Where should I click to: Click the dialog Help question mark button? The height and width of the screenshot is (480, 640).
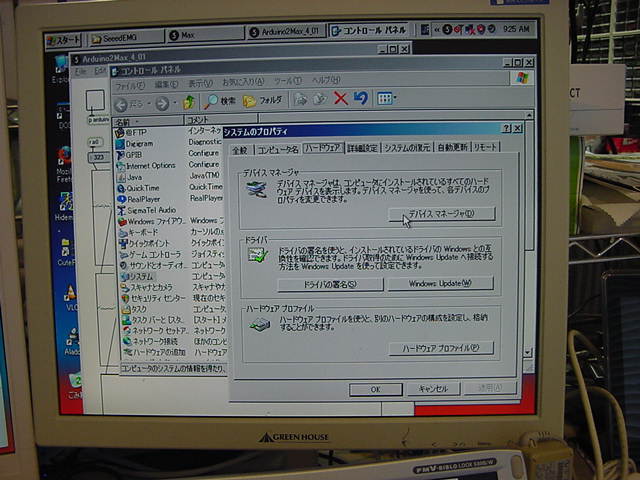pyautogui.click(x=506, y=129)
